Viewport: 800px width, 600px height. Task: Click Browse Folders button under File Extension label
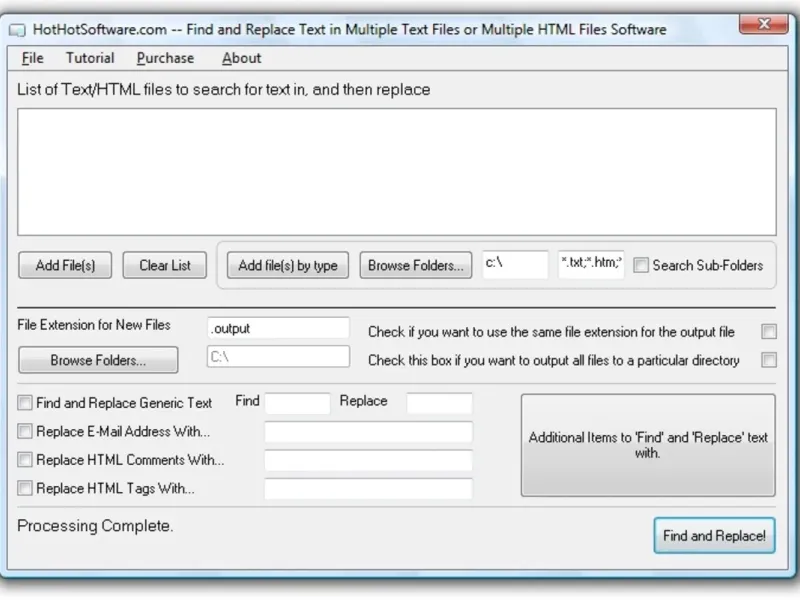pos(98,360)
